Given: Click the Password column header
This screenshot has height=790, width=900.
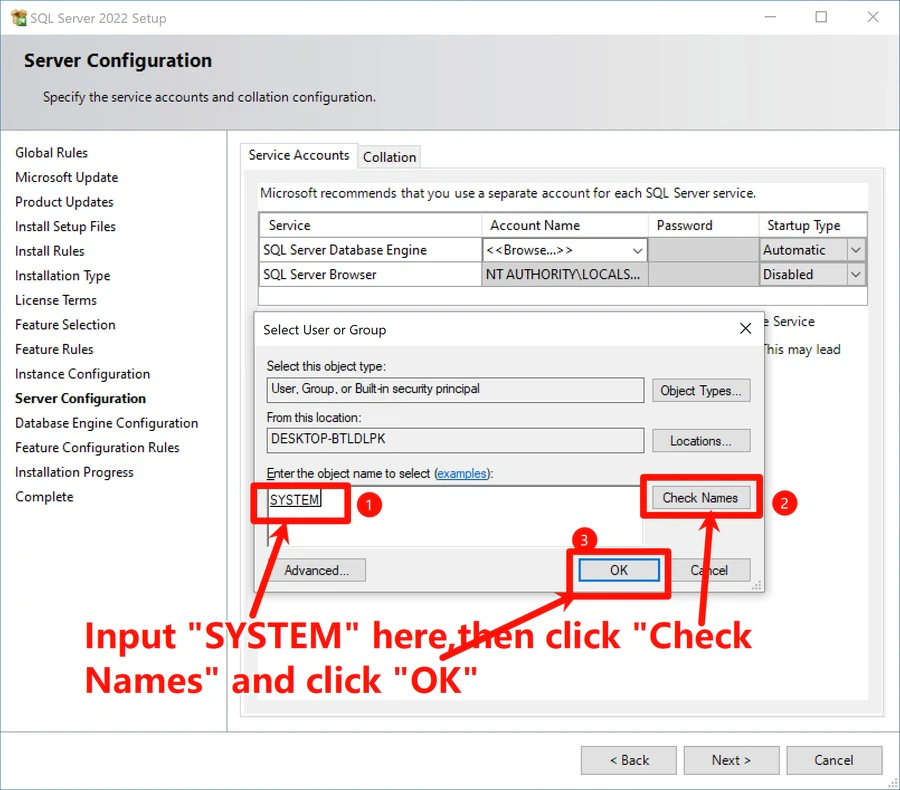Looking at the screenshot, I should pyautogui.click(x=704, y=226).
